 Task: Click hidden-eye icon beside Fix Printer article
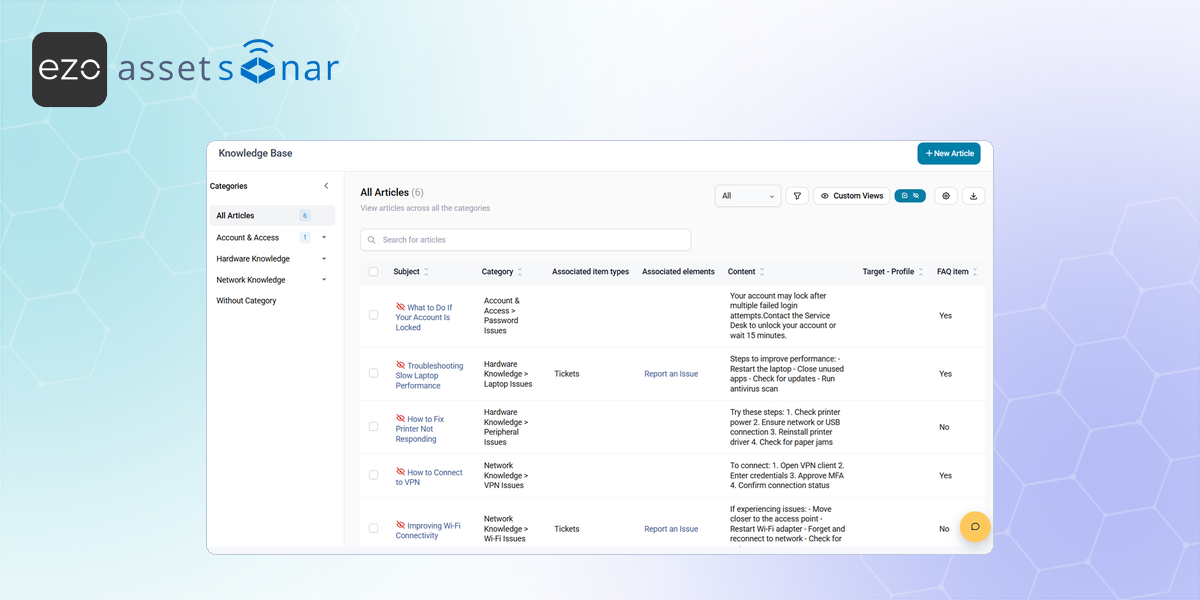(401, 419)
